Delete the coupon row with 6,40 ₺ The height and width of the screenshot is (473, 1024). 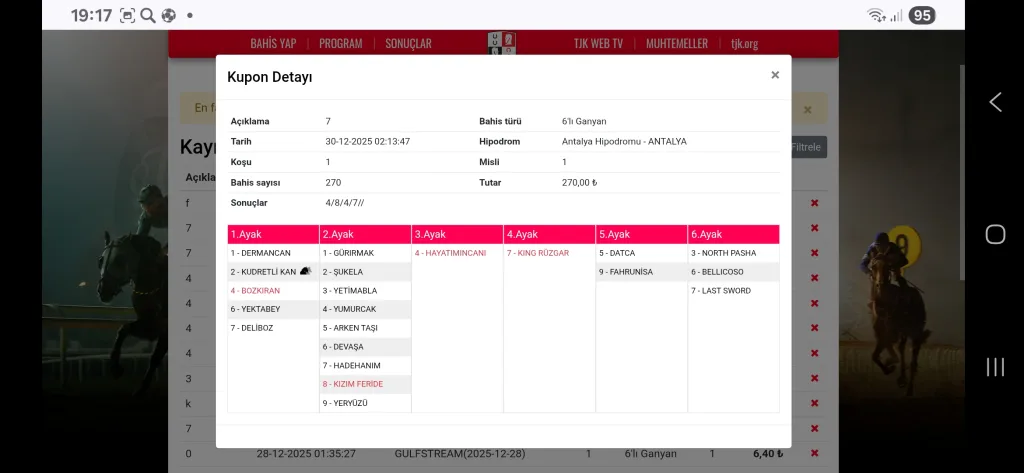coord(814,453)
